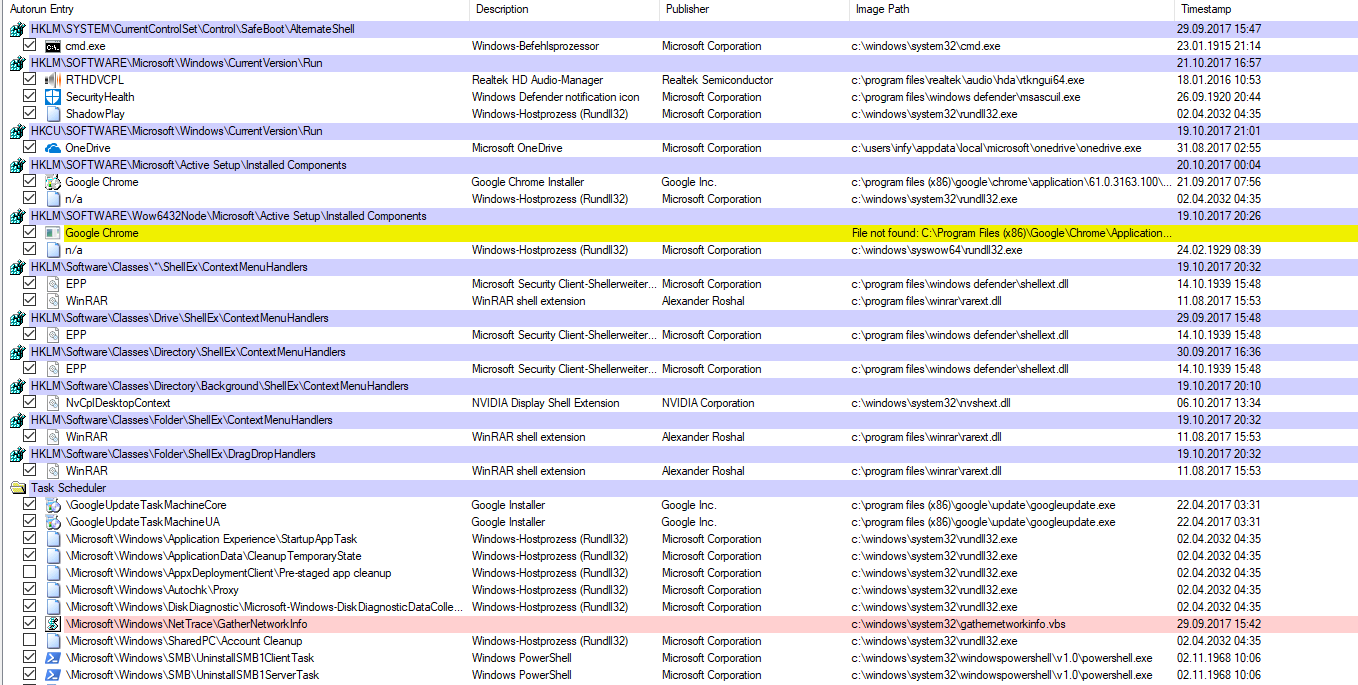Click the UninstallSMB1ClientTask PowerShell icon
The image size is (1358, 685).
point(53,658)
